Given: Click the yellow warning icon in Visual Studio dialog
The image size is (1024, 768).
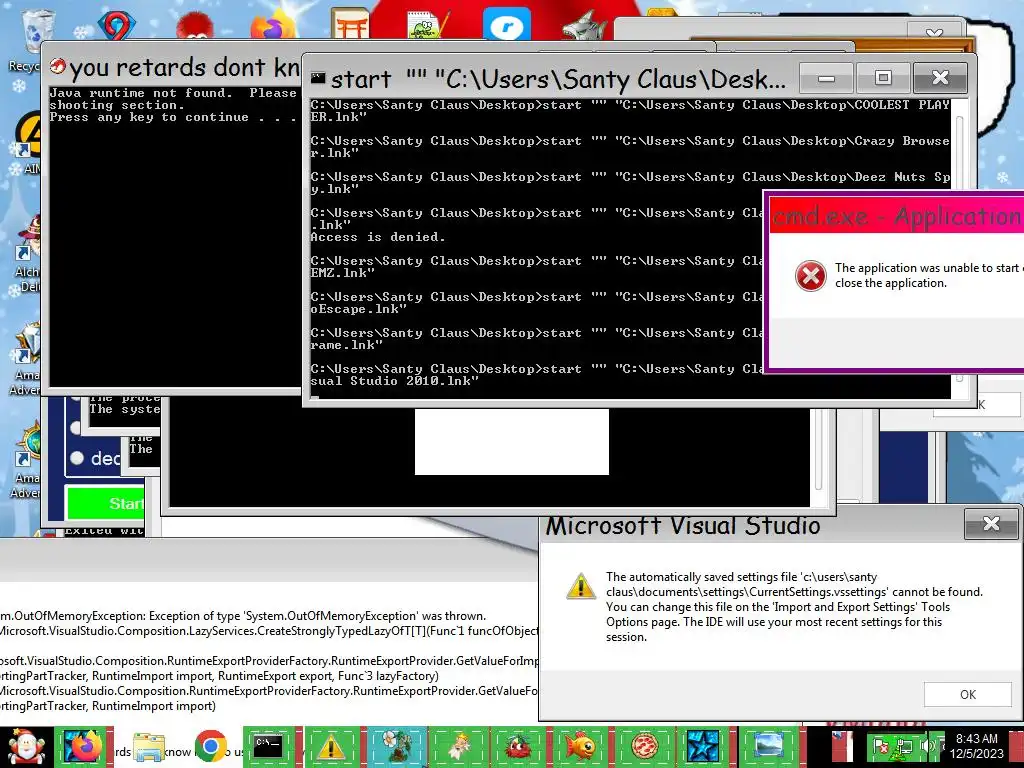Looking at the screenshot, I should tap(581, 586).
